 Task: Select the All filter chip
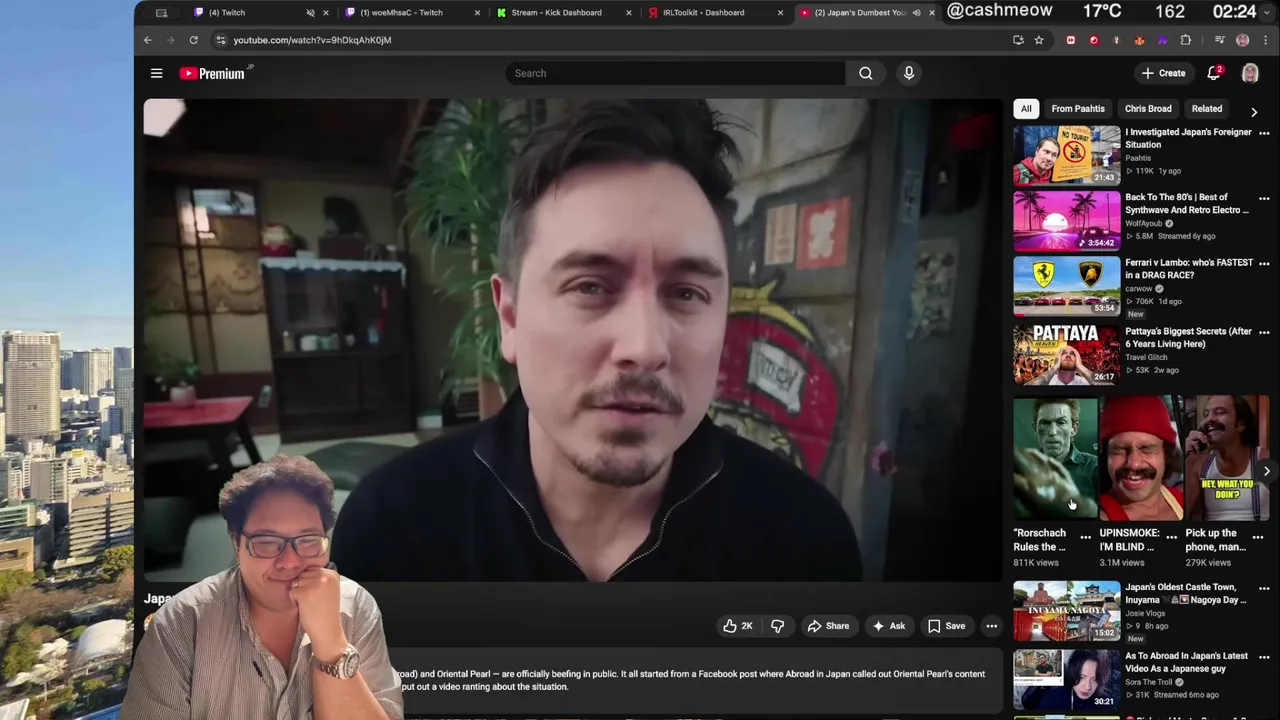tap(1026, 109)
